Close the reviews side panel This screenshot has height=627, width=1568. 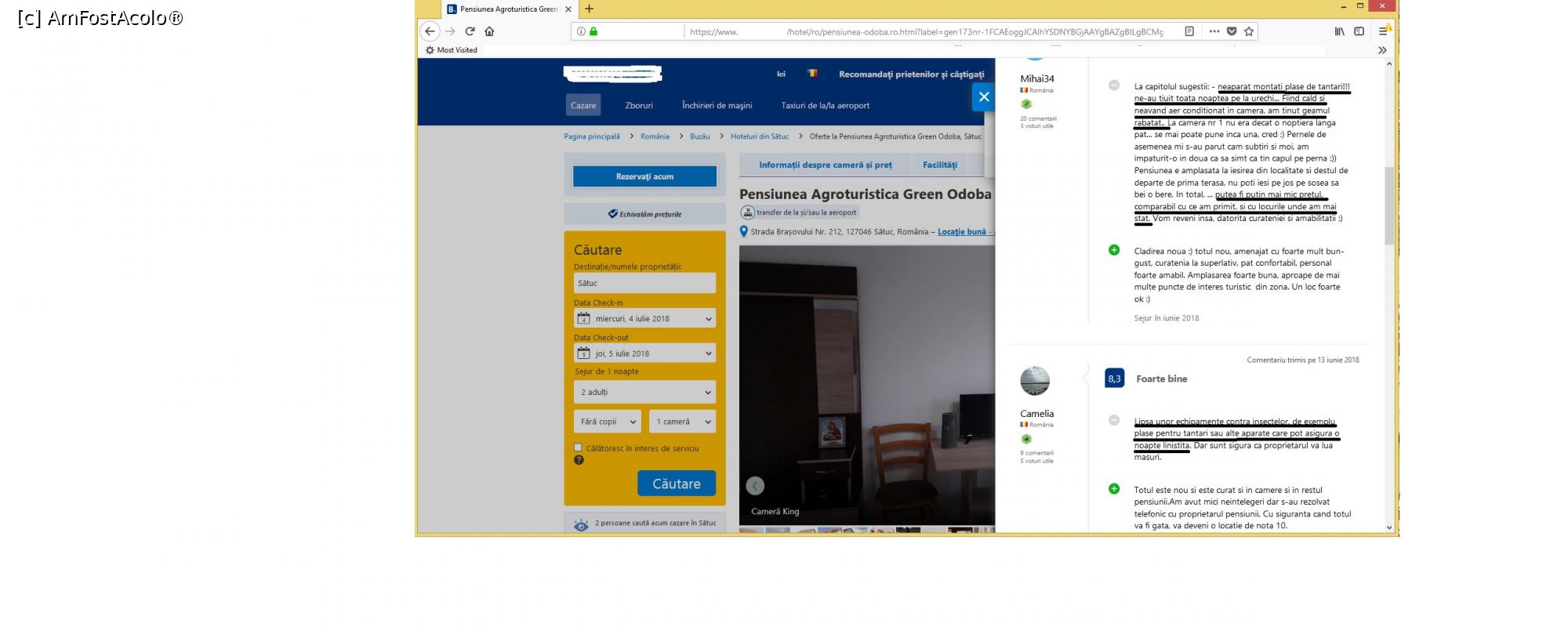pyautogui.click(x=984, y=97)
